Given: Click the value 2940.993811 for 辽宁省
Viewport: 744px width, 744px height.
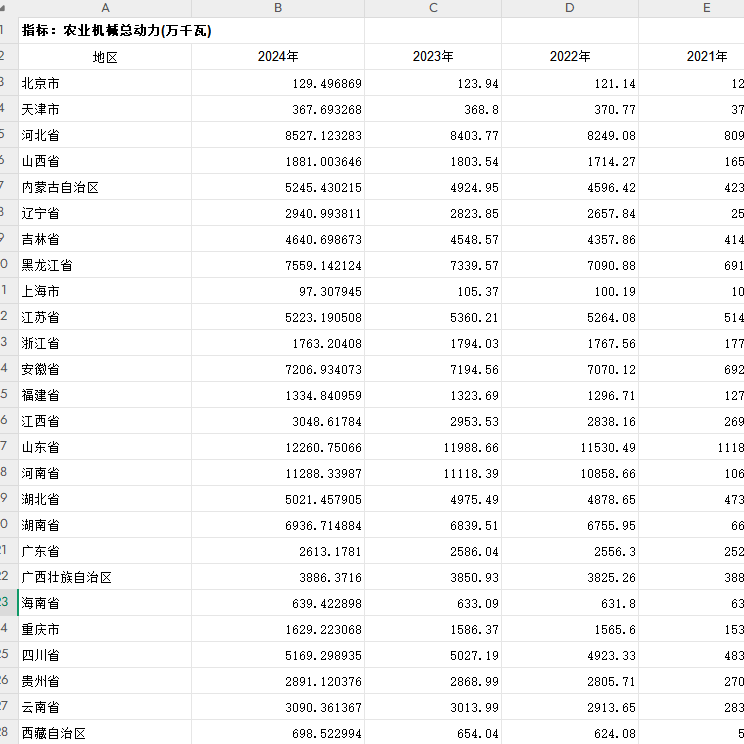Looking at the screenshot, I should click(x=278, y=213).
